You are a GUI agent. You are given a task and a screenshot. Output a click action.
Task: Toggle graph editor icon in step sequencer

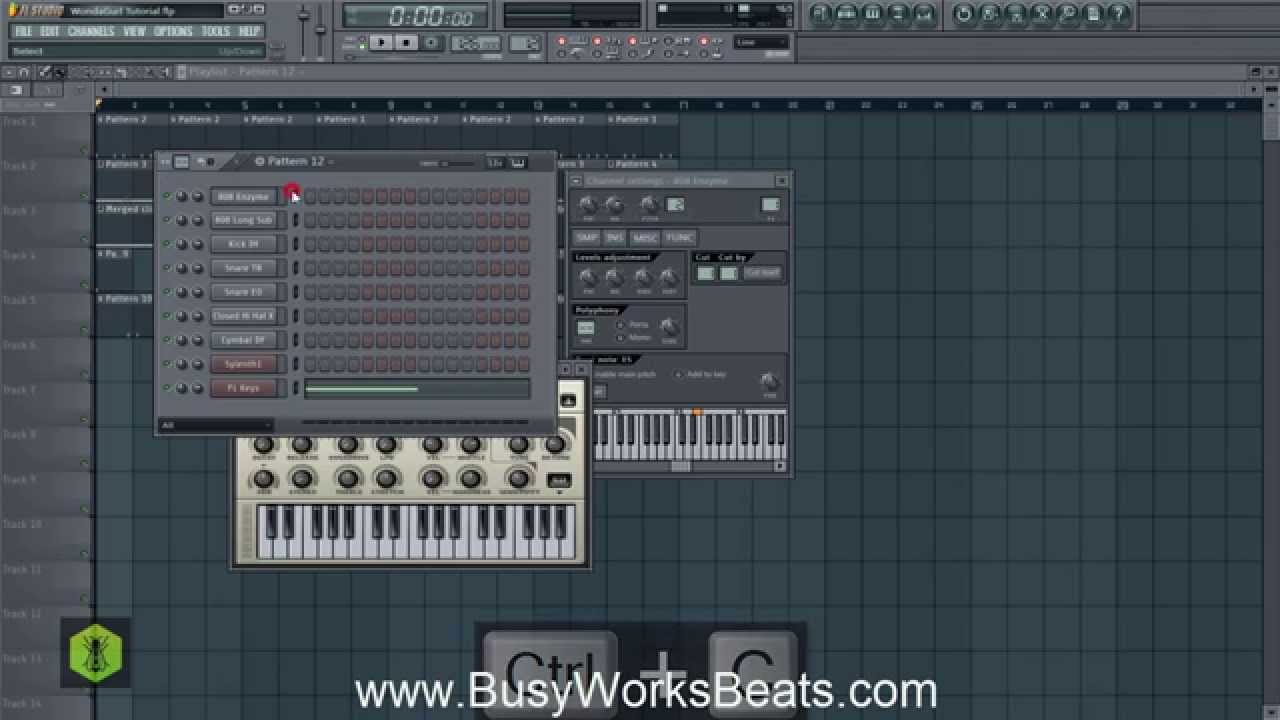click(495, 162)
